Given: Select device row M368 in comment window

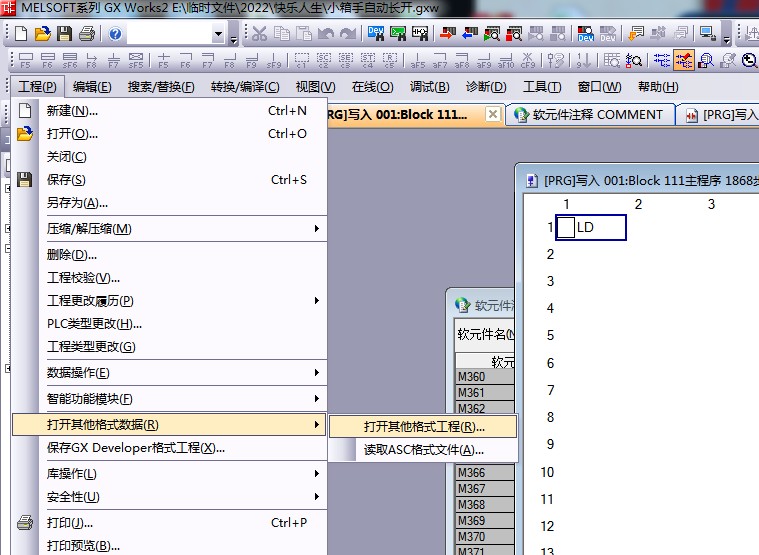Looking at the screenshot, I should (485, 505).
